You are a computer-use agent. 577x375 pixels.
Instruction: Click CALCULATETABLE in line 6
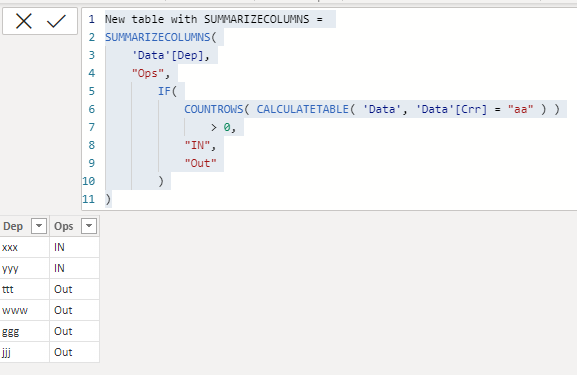coord(302,109)
